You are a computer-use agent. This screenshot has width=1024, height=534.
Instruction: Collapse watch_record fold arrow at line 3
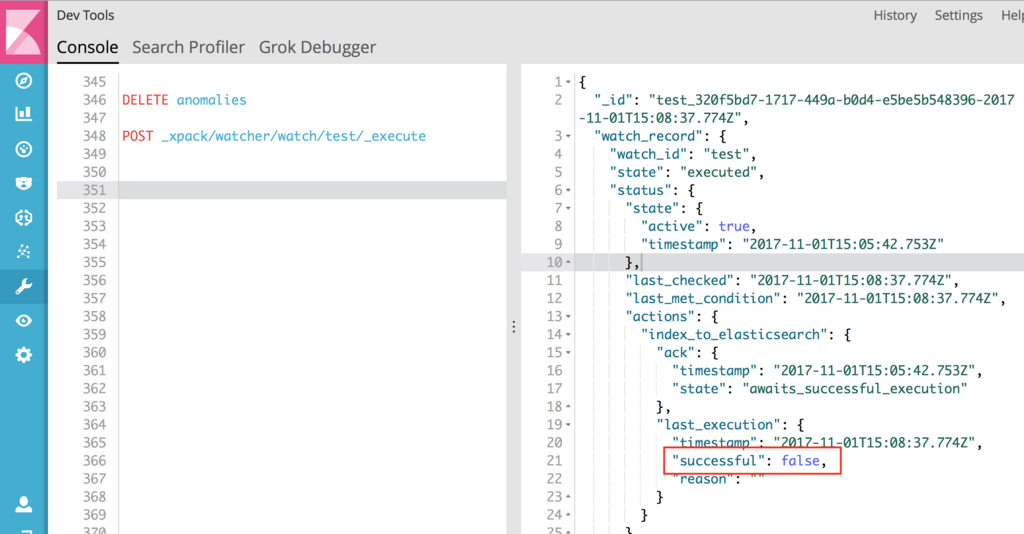pyautogui.click(x=568, y=136)
